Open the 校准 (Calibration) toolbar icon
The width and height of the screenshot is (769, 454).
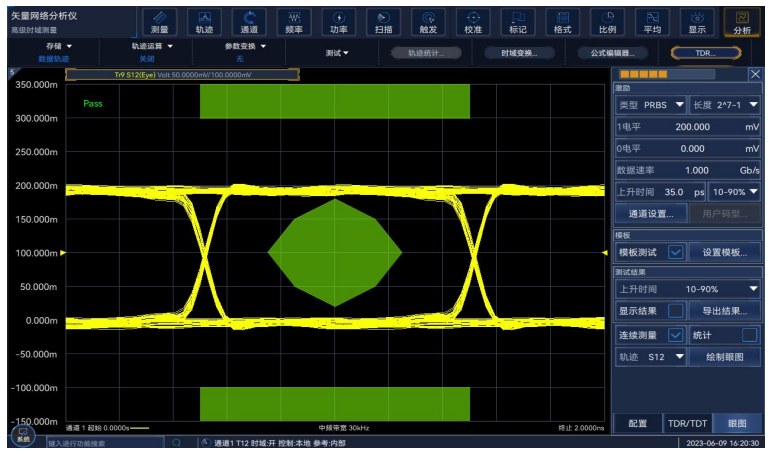point(473,22)
